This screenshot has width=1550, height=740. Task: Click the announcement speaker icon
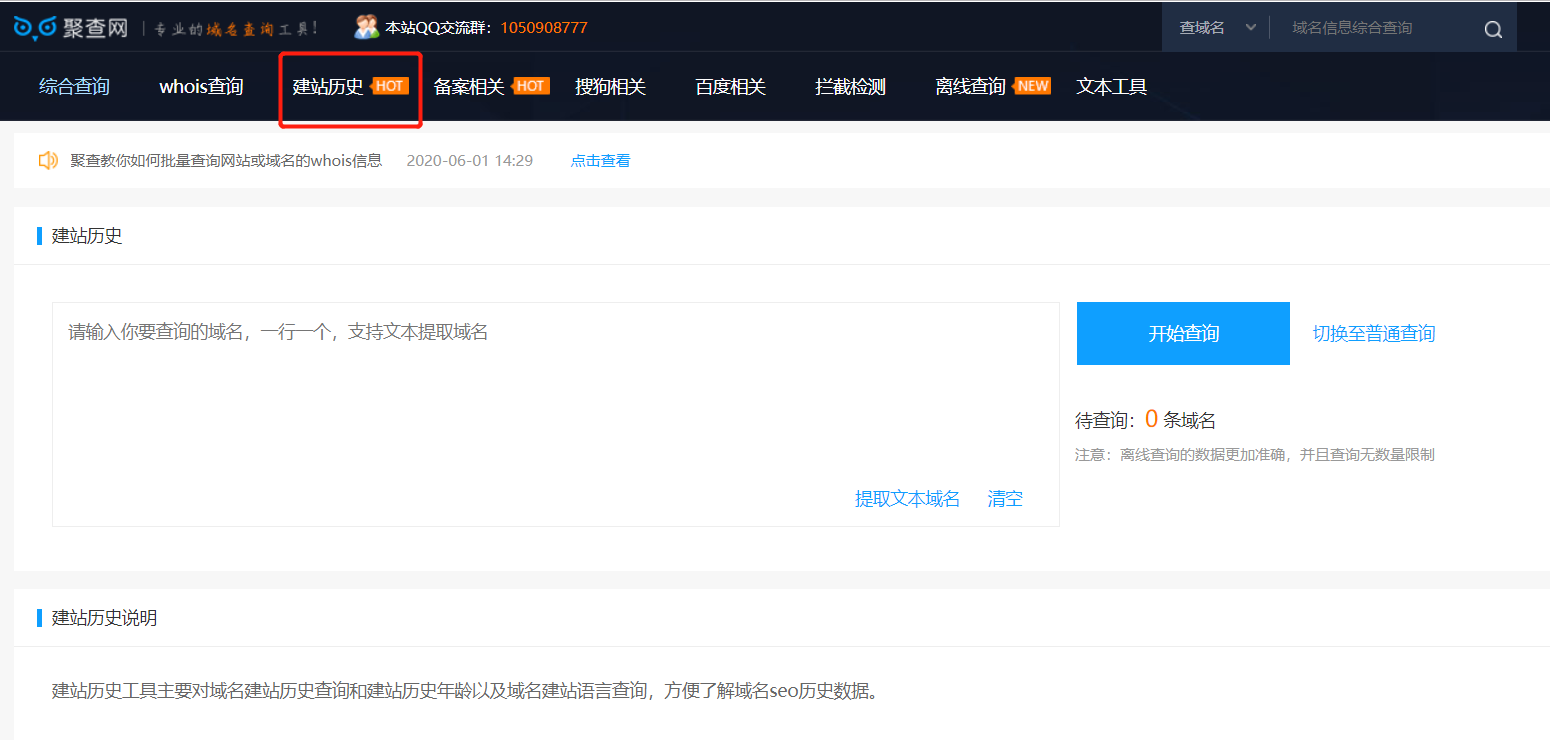tap(47, 160)
